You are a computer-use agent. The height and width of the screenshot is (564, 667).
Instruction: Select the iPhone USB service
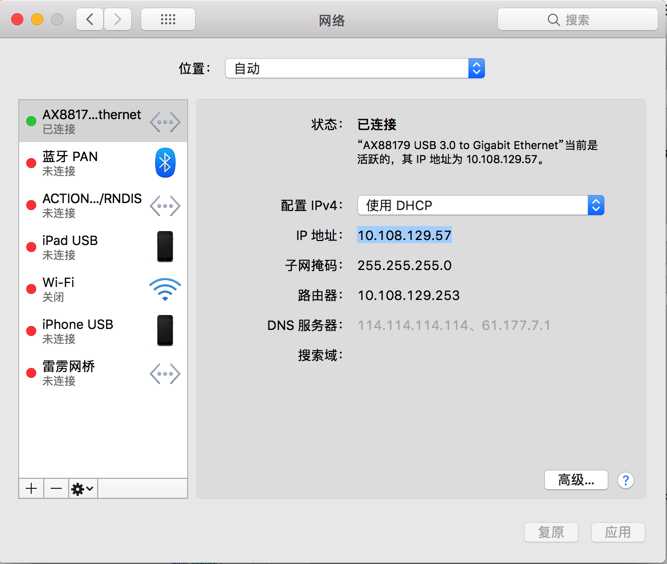tap(103, 331)
